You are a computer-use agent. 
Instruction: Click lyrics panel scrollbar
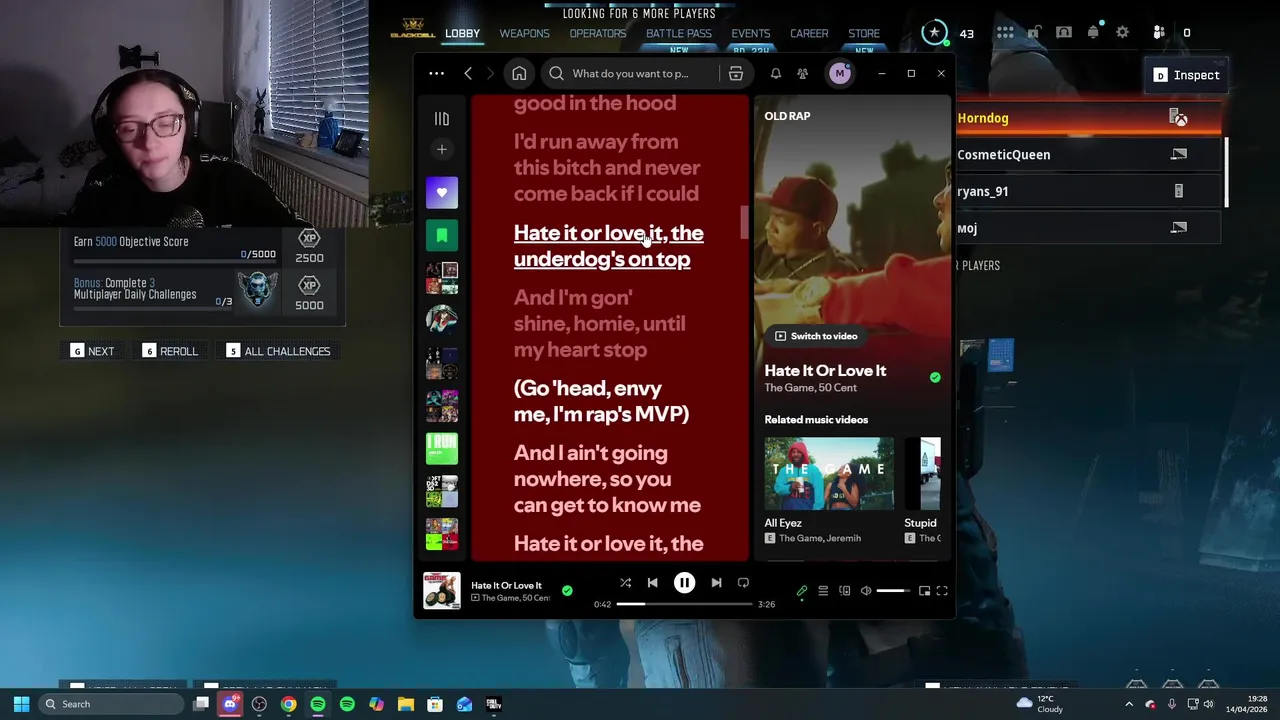click(744, 222)
